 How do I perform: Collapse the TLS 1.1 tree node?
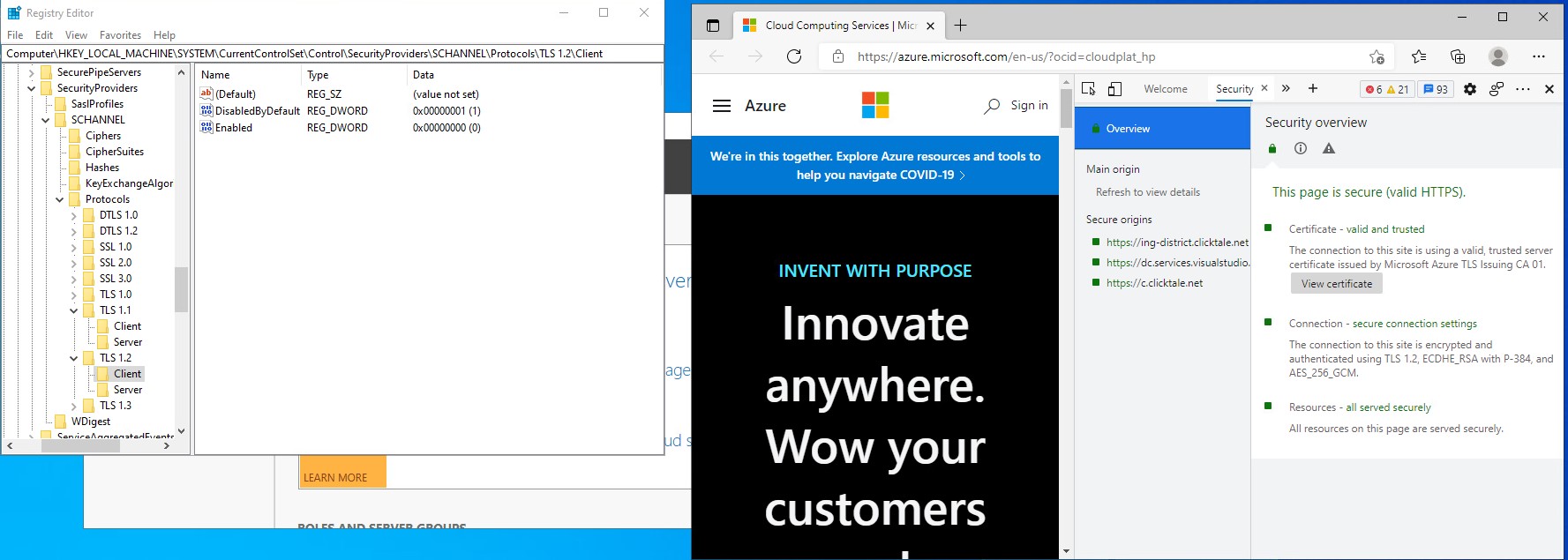tap(74, 310)
